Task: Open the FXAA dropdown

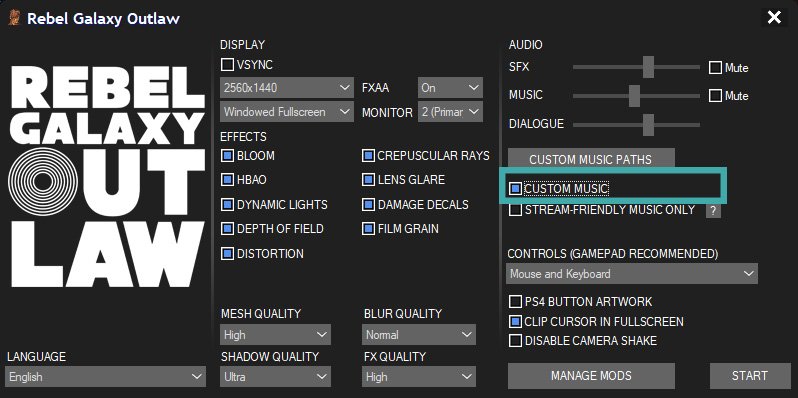Action: coord(450,88)
